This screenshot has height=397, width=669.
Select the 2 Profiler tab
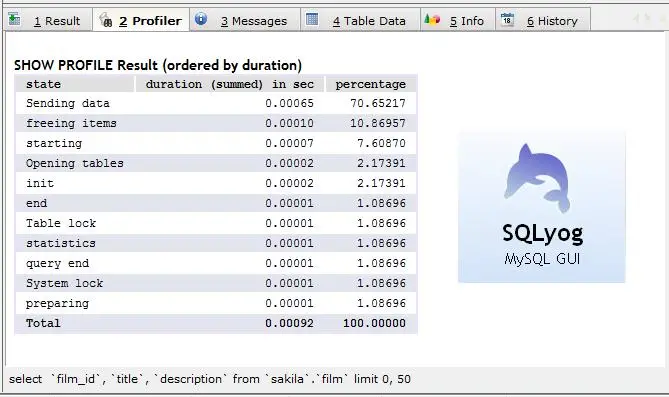click(141, 20)
